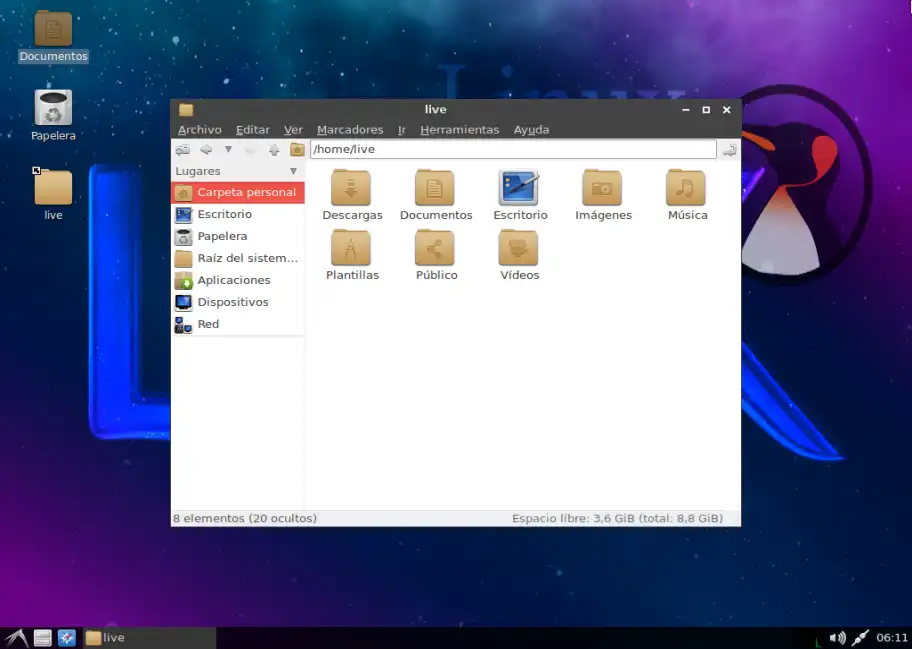The image size is (912, 649).
Task: Open the Descargas folder
Action: (x=351, y=189)
